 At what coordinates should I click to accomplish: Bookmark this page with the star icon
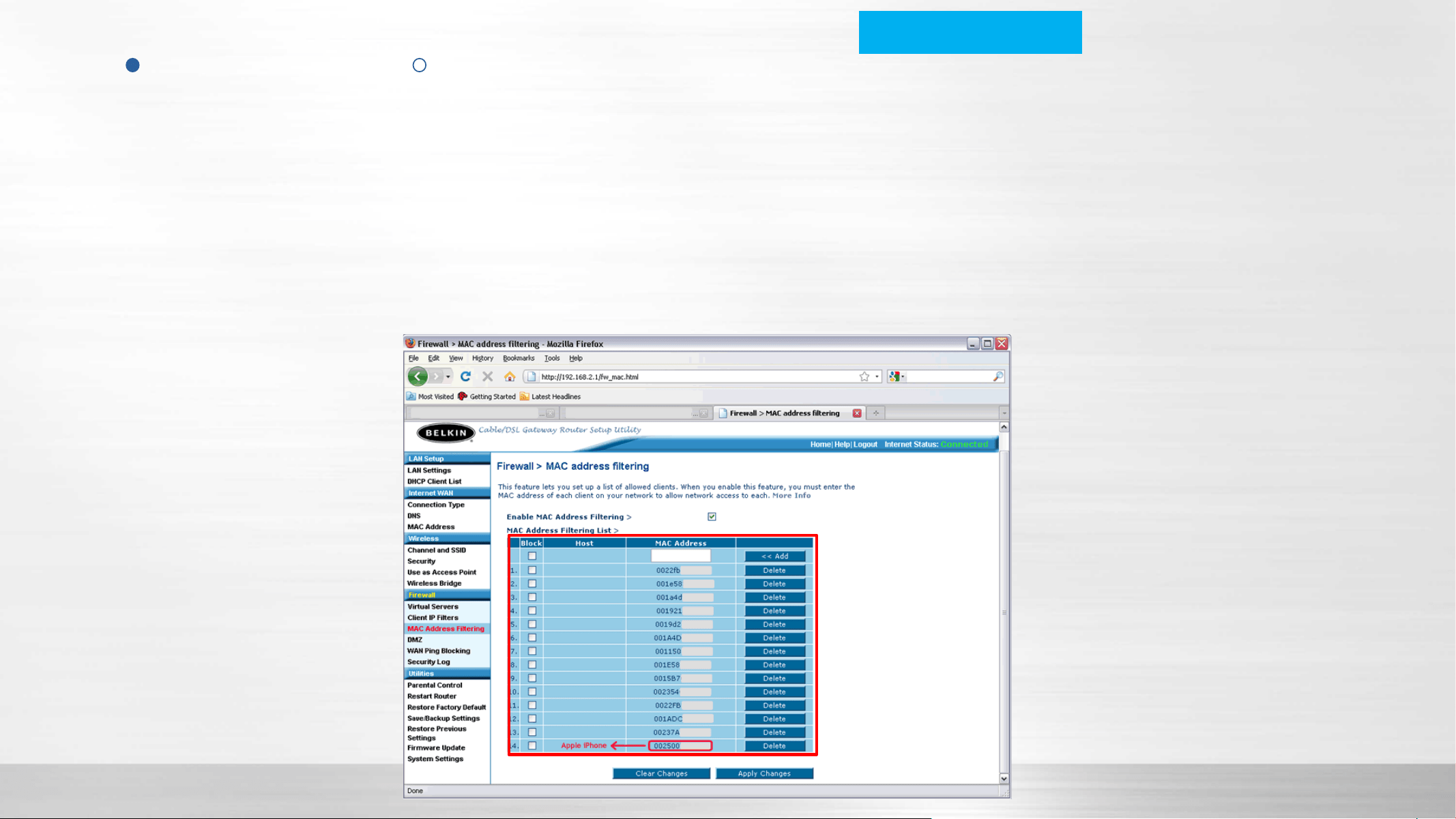click(864, 376)
